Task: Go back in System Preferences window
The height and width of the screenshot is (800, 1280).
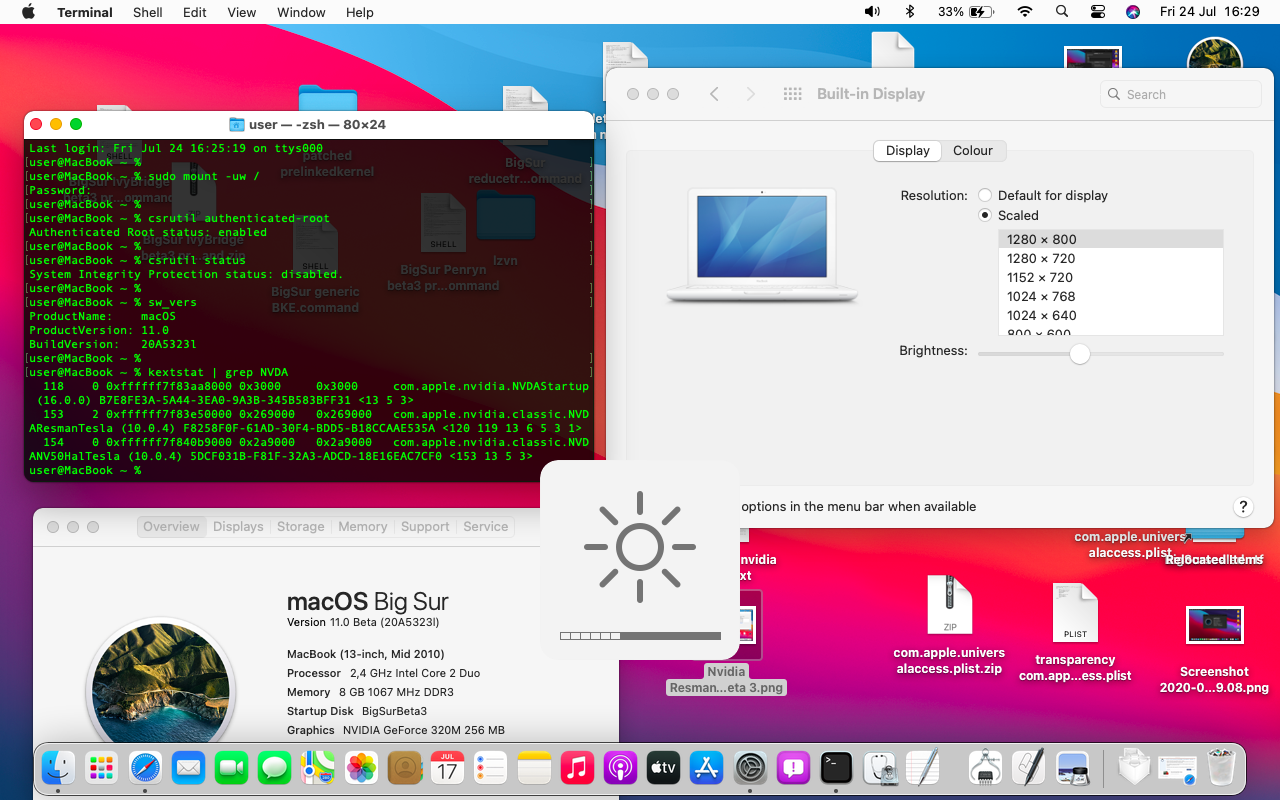Action: pos(714,94)
